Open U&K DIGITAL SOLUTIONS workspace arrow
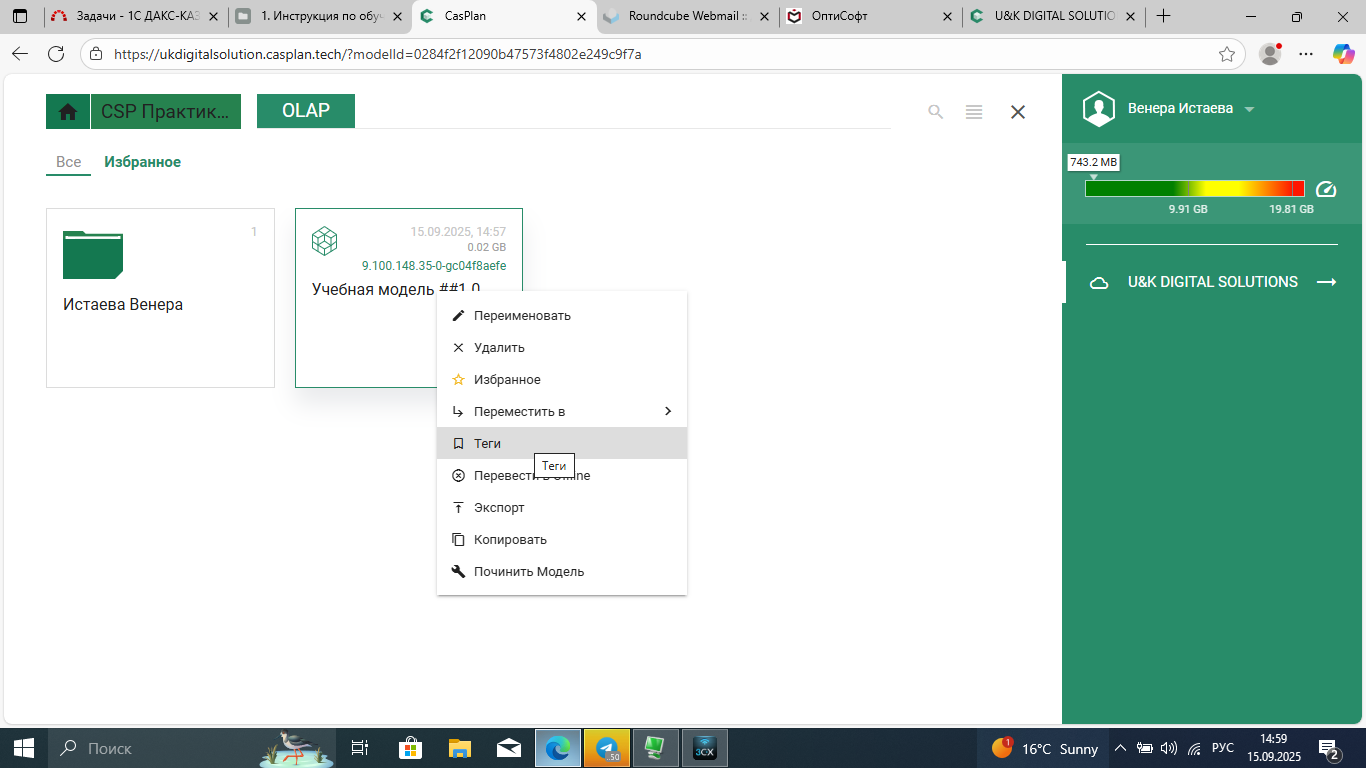The width and height of the screenshot is (1366, 768). tap(1326, 282)
